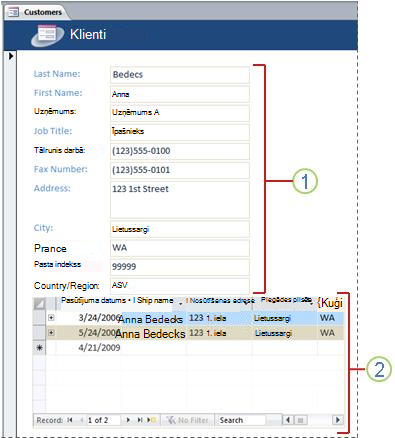
Task: Click 123 1. iela in the first order row
Action: point(207,318)
